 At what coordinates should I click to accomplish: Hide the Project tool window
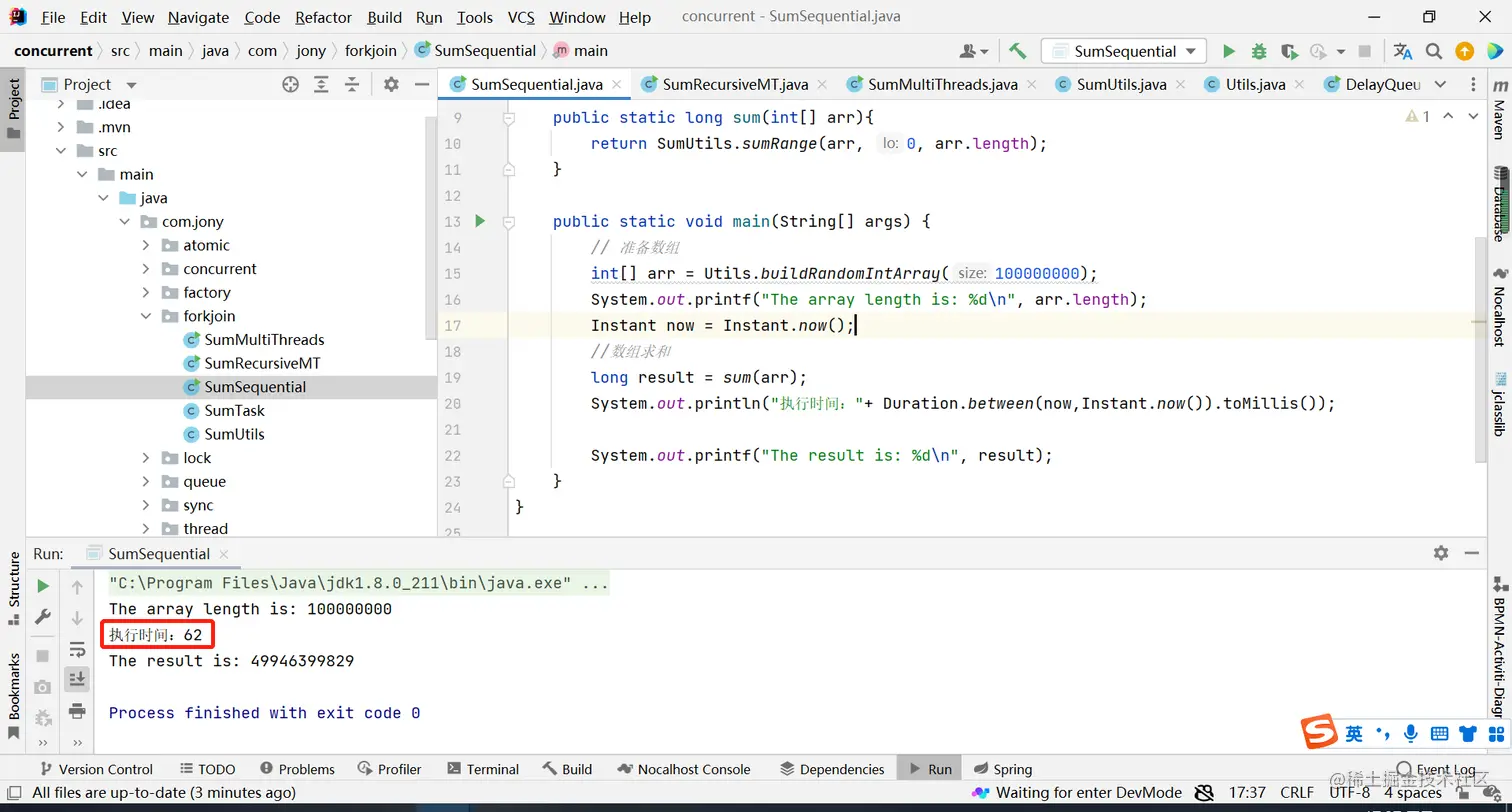[x=421, y=85]
